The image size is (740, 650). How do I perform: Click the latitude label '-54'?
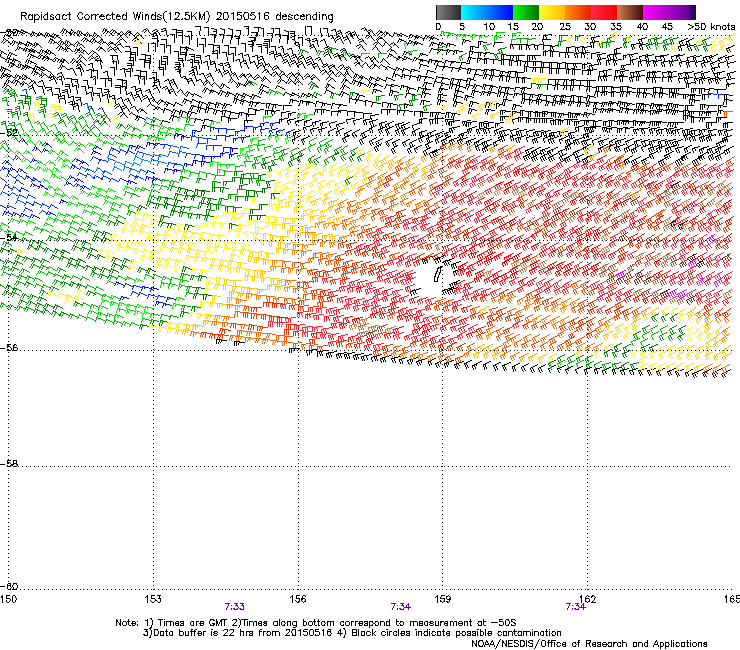[9, 237]
